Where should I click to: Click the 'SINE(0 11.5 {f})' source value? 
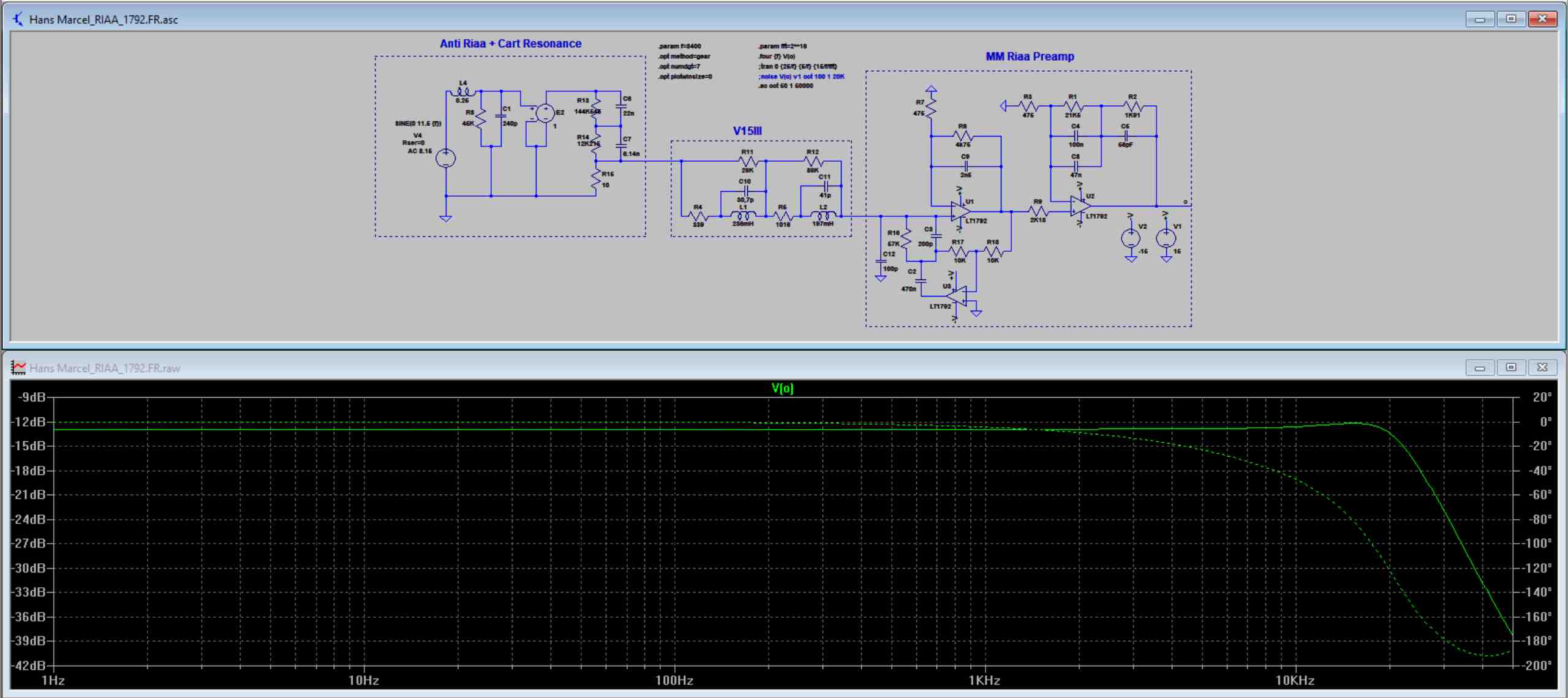(418, 123)
